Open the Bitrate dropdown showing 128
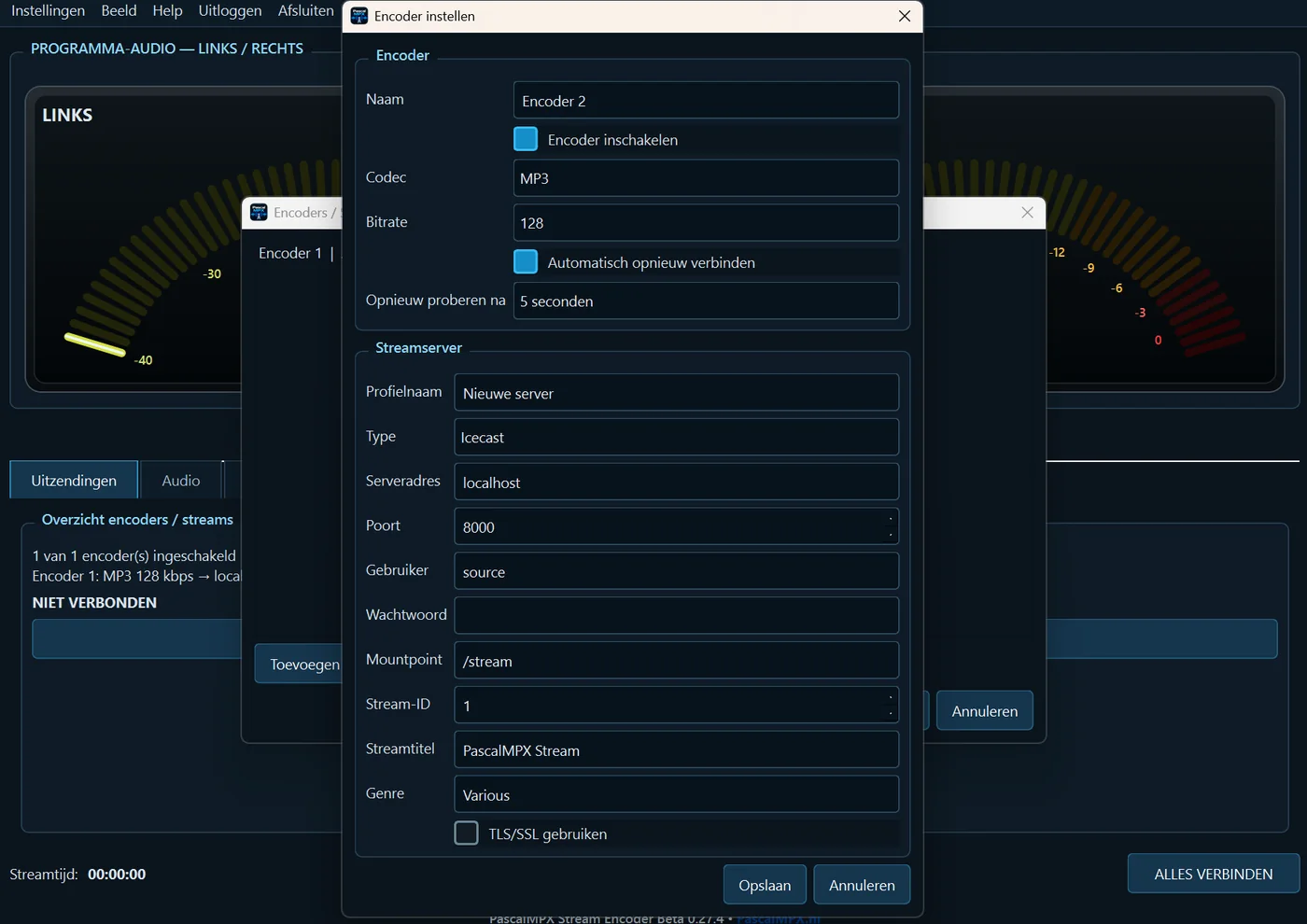Viewport: 1307px width, 924px height. coord(706,223)
